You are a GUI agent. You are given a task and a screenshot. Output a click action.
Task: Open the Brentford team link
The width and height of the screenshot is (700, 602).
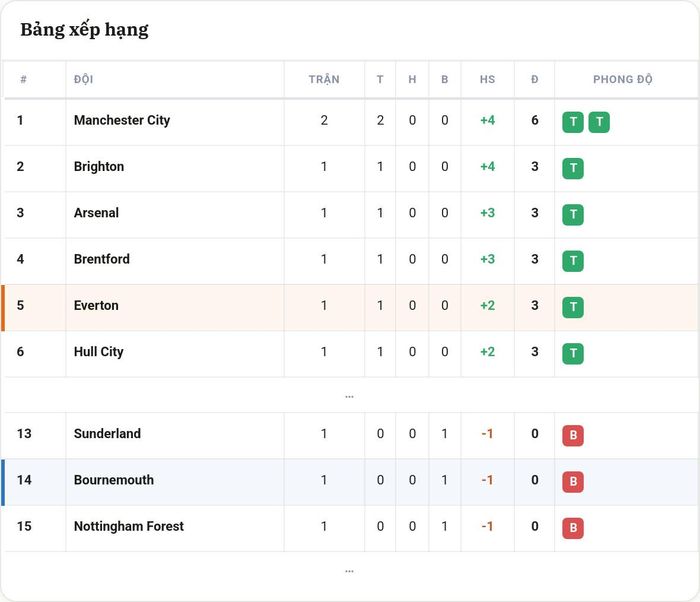pos(102,259)
